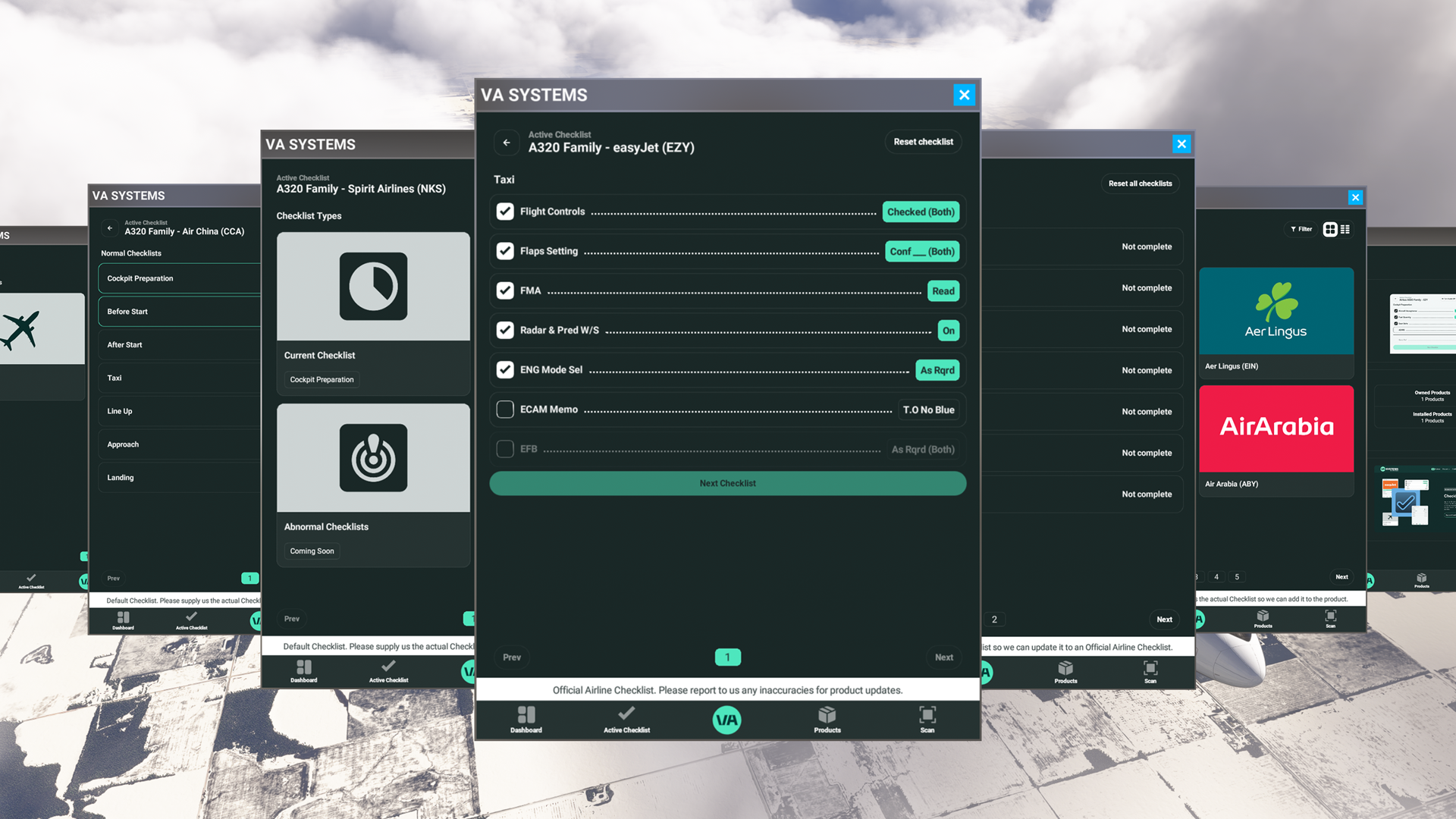Click the Next Checklist green button
The image size is (1456, 819).
pyautogui.click(x=727, y=483)
